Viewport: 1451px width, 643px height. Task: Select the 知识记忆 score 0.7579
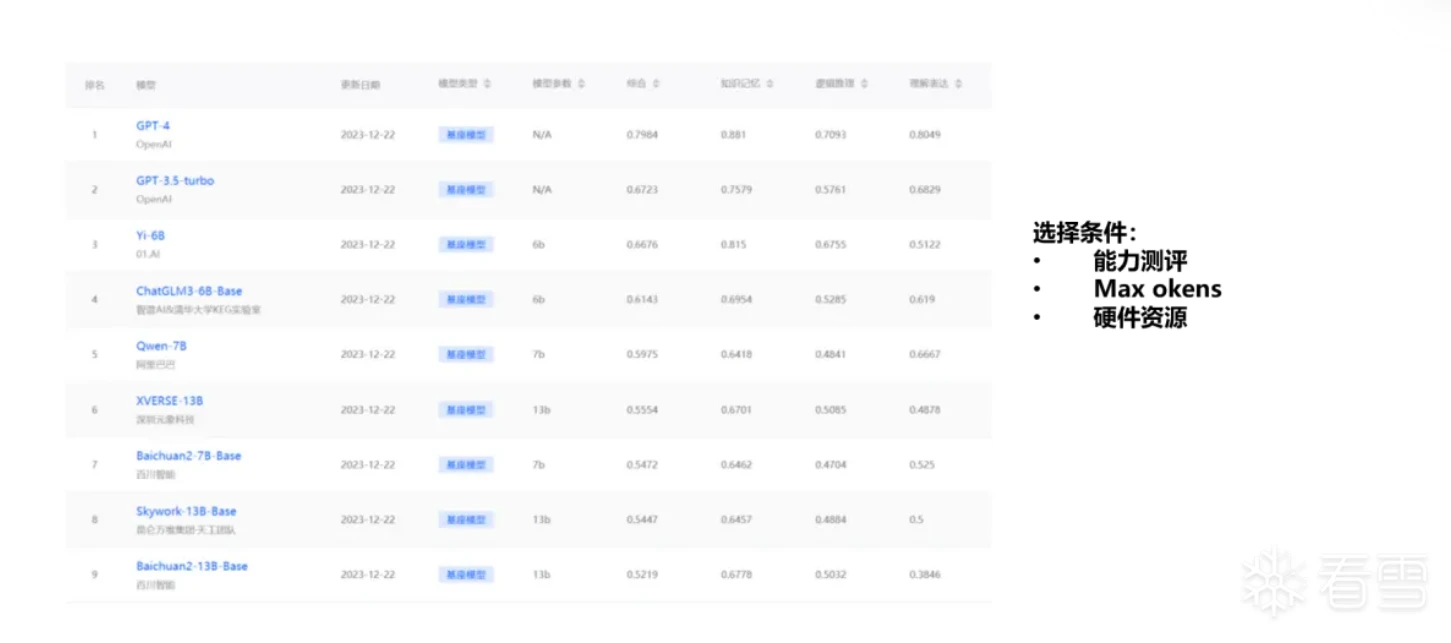[x=736, y=189]
